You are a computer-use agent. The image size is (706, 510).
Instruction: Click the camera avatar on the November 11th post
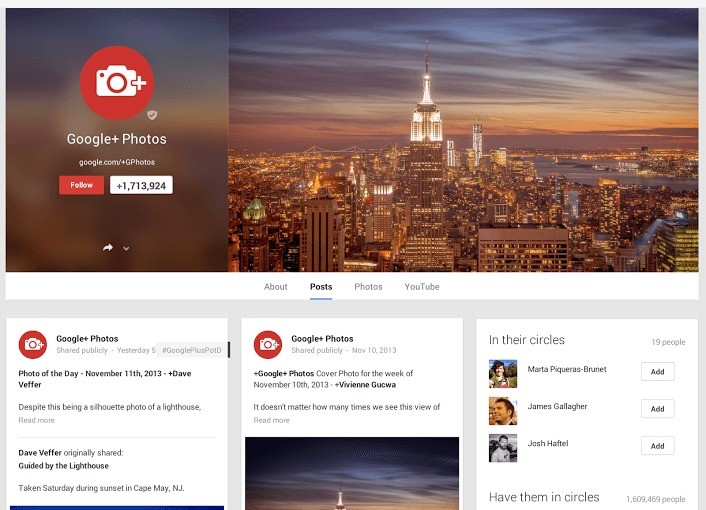[x=33, y=344]
